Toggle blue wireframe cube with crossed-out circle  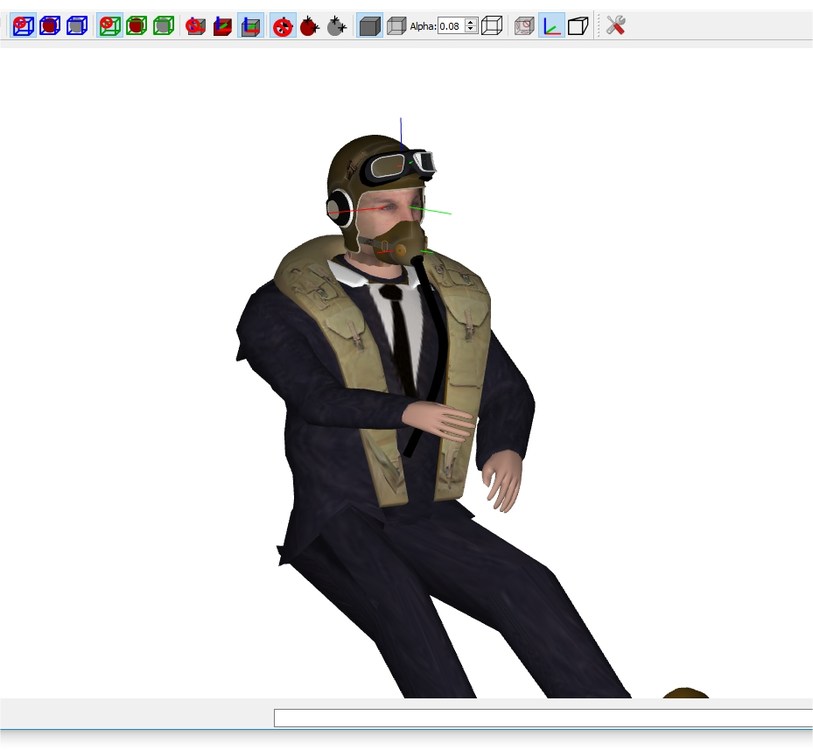coord(23,25)
